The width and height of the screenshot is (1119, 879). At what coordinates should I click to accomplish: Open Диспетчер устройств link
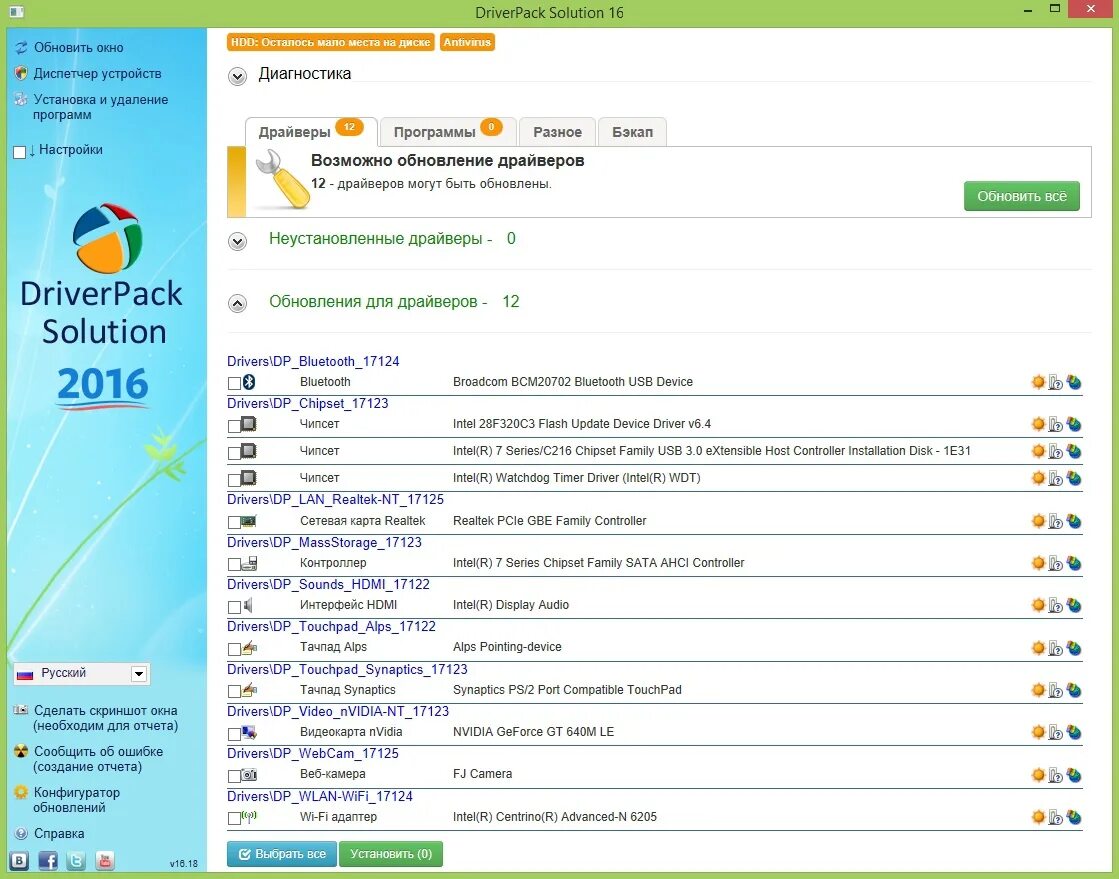[97, 73]
